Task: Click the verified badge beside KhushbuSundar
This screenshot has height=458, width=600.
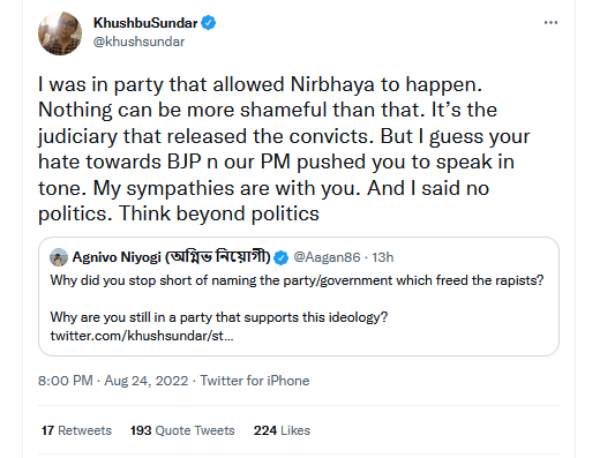Action: click(x=215, y=22)
